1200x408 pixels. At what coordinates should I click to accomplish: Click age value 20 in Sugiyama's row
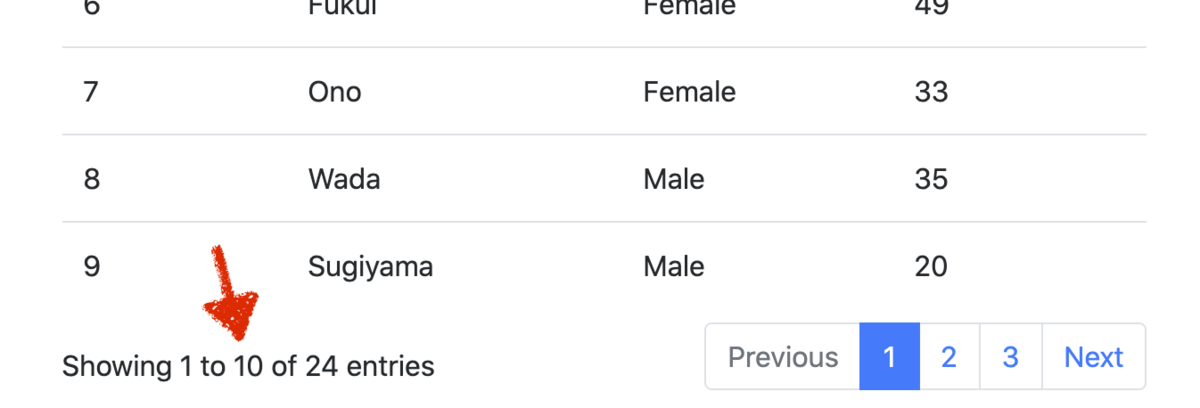click(931, 267)
